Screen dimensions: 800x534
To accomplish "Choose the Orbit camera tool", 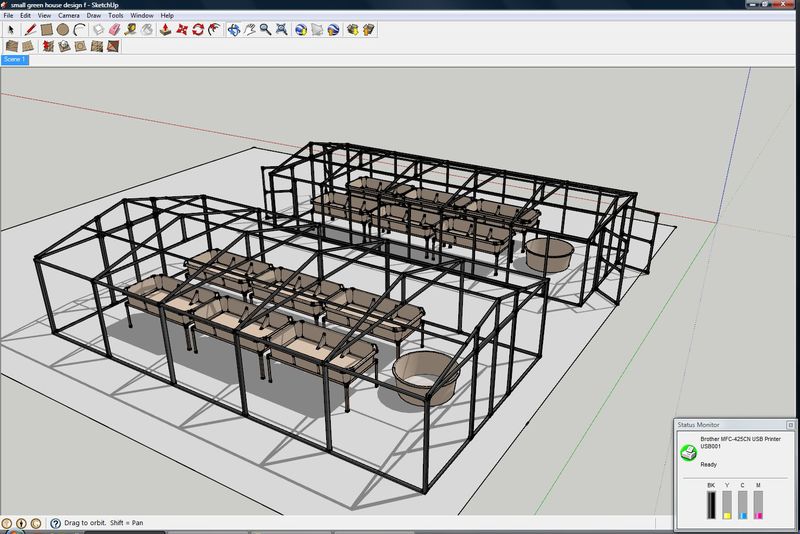I will tap(232, 30).
